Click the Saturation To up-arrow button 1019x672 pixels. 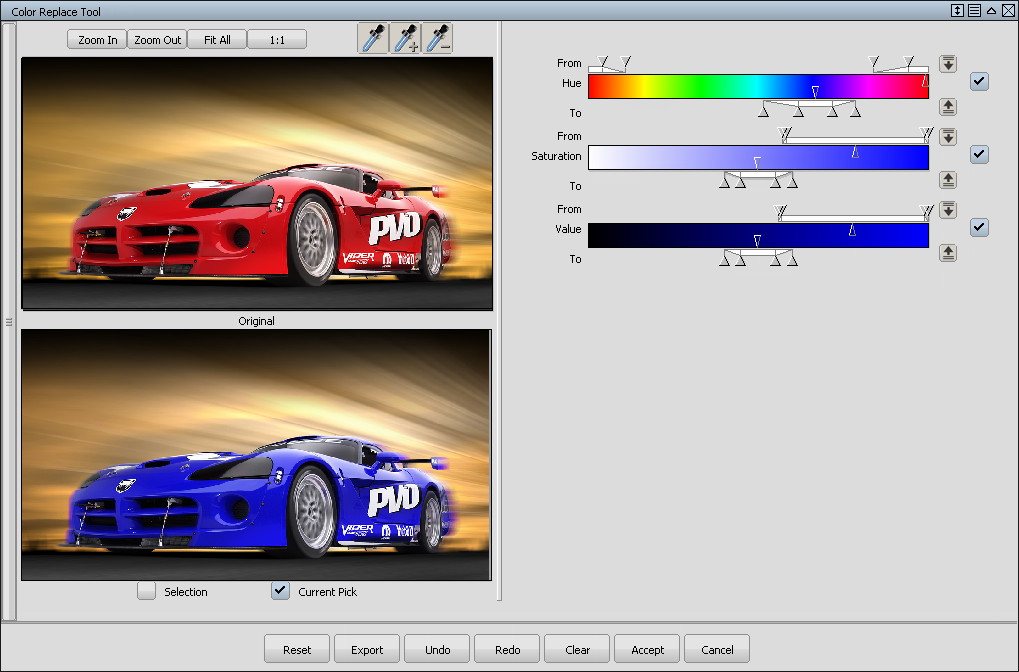tap(948, 179)
